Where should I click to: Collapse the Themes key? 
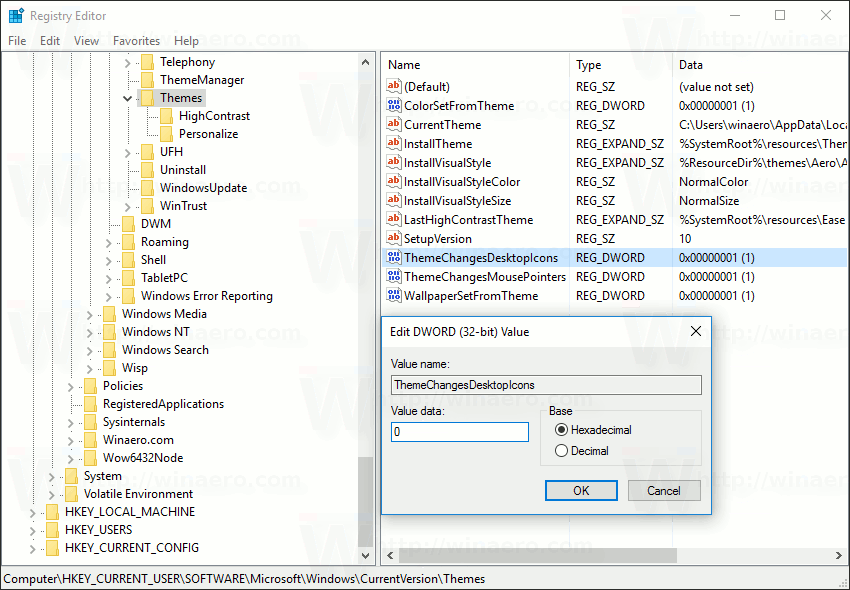tap(127, 97)
